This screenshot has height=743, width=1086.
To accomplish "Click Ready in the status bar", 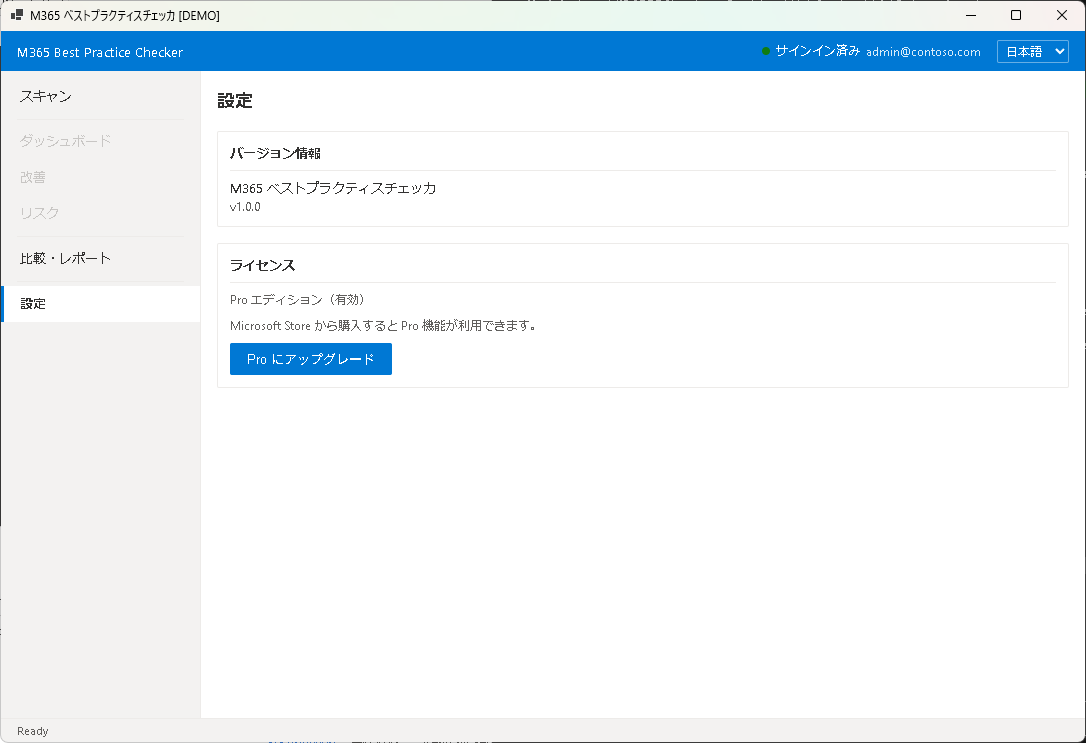I will (x=32, y=731).
